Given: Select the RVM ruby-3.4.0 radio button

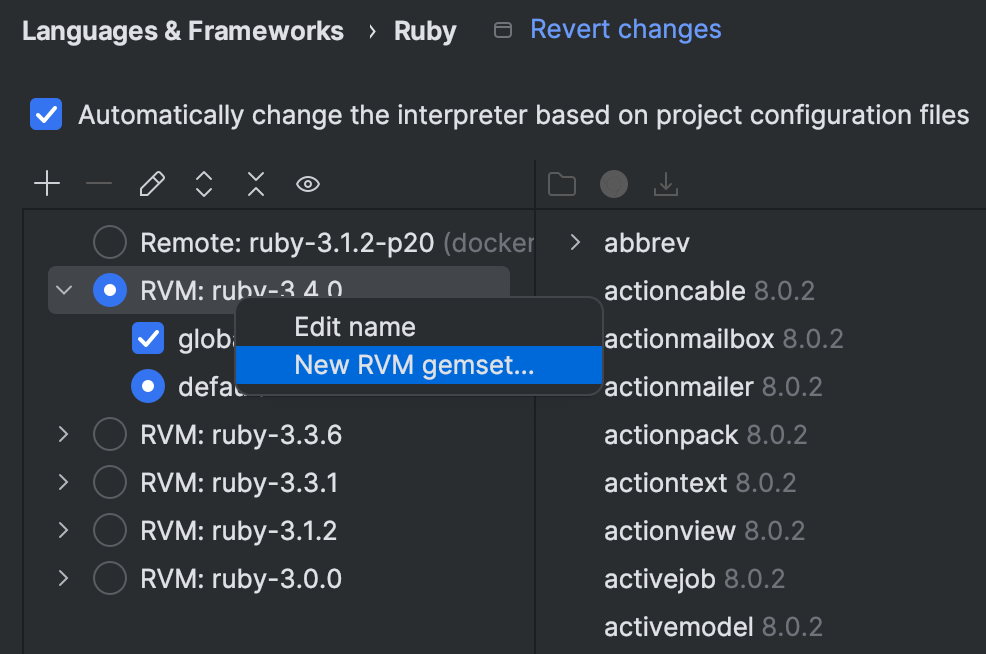Looking at the screenshot, I should 110,290.
